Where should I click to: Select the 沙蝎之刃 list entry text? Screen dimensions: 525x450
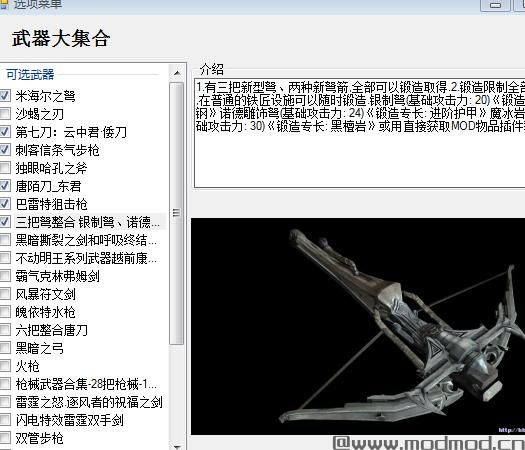point(40,114)
